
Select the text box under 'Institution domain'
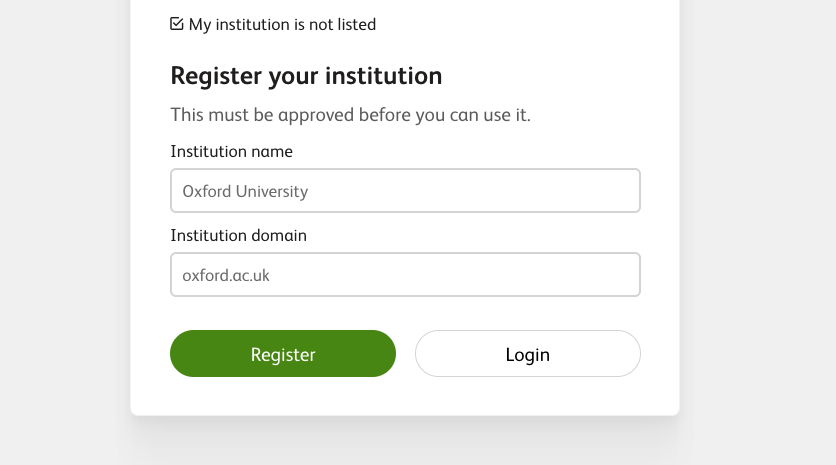tap(405, 274)
